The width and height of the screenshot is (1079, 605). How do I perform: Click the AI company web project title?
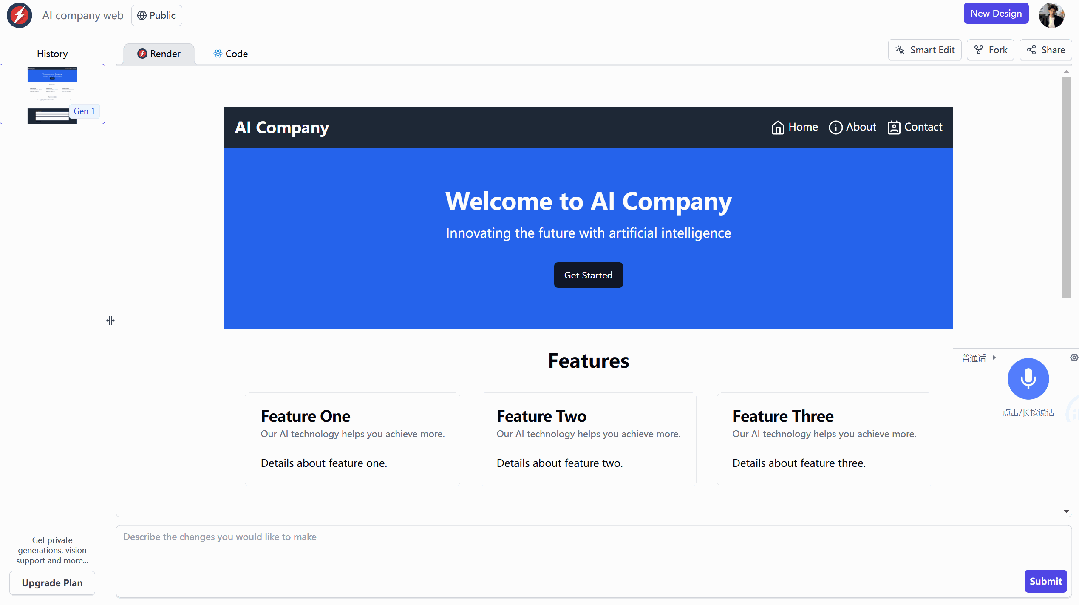[x=83, y=15]
